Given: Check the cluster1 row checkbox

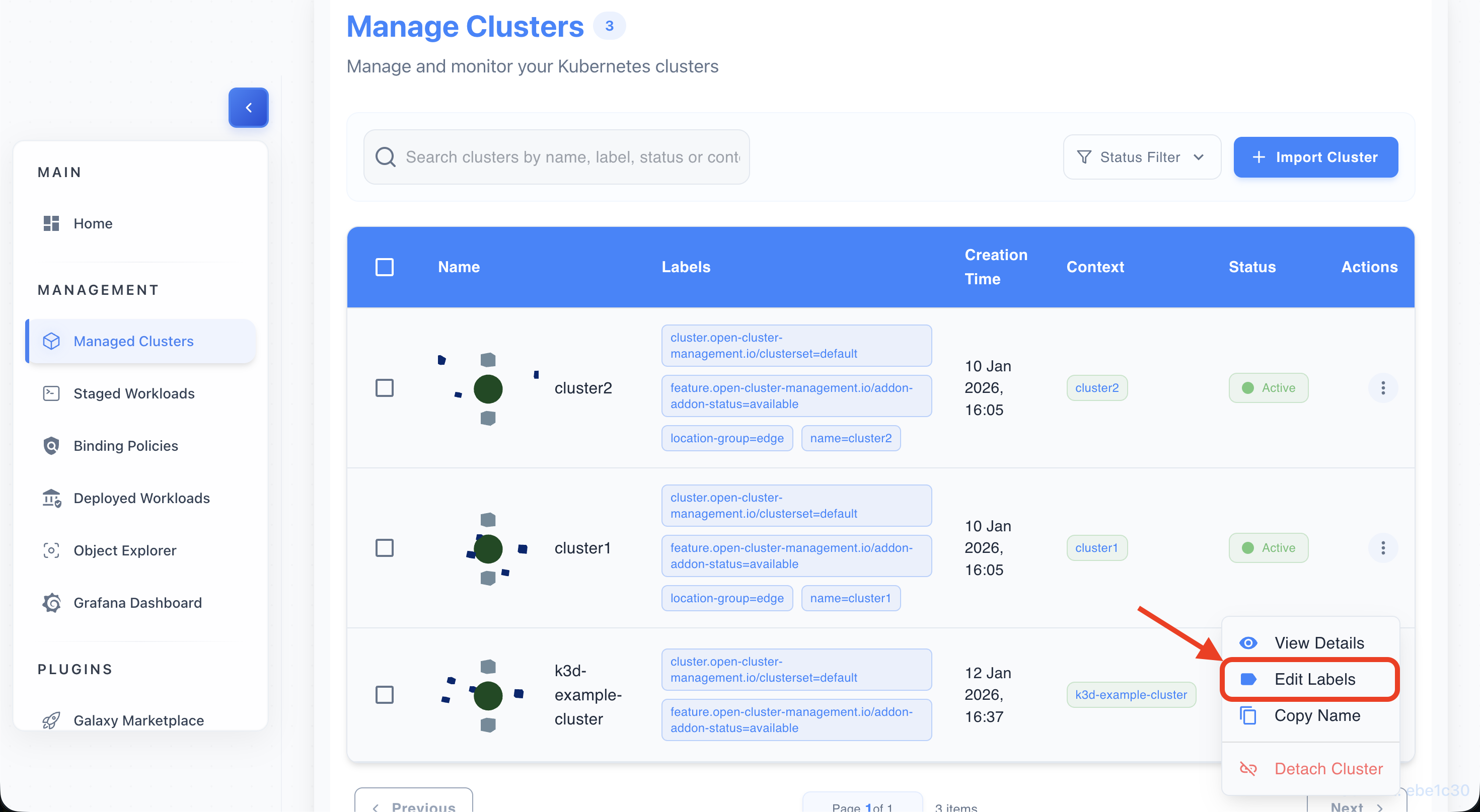Looking at the screenshot, I should click(x=385, y=548).
